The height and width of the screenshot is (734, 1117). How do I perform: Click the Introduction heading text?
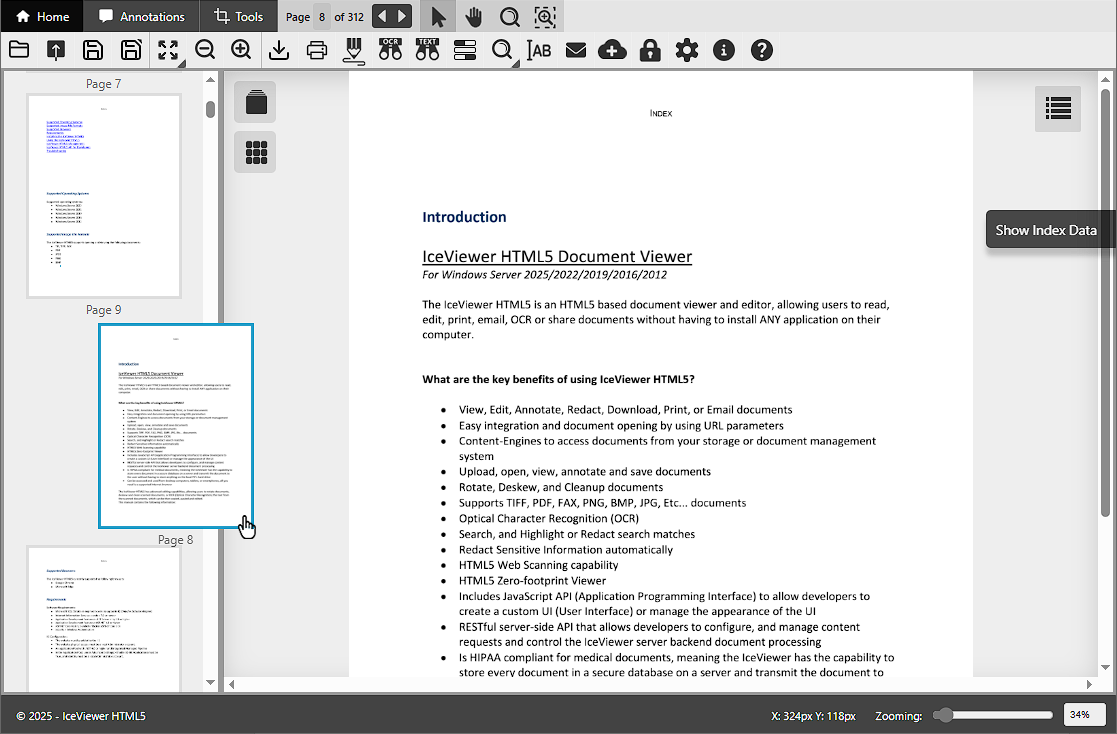point(464,217)
